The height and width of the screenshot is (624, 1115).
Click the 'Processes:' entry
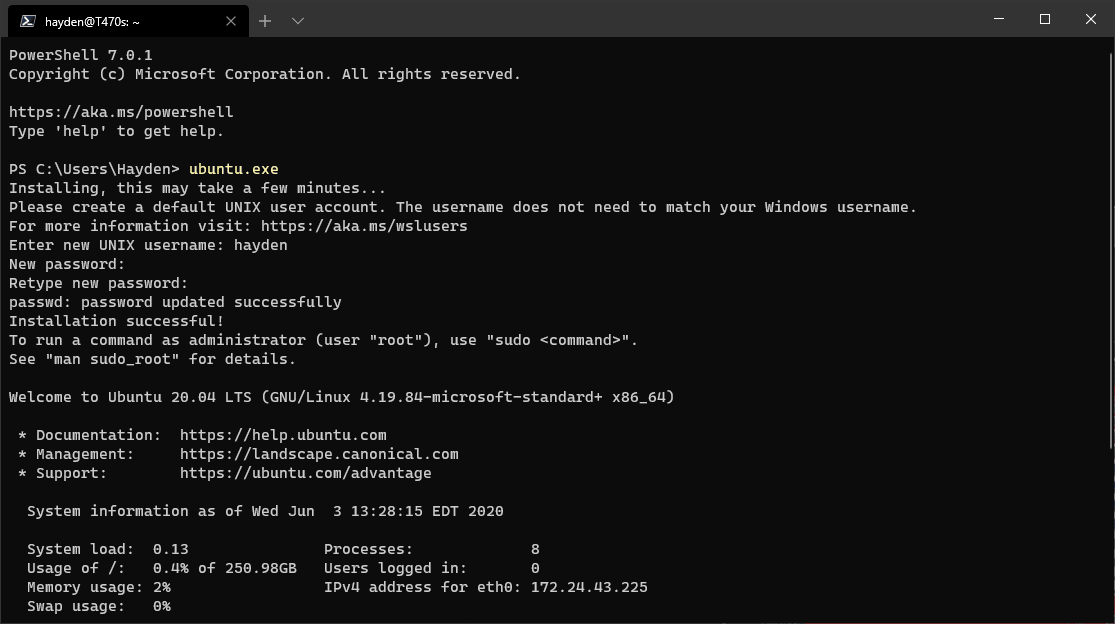pos(432,549)
